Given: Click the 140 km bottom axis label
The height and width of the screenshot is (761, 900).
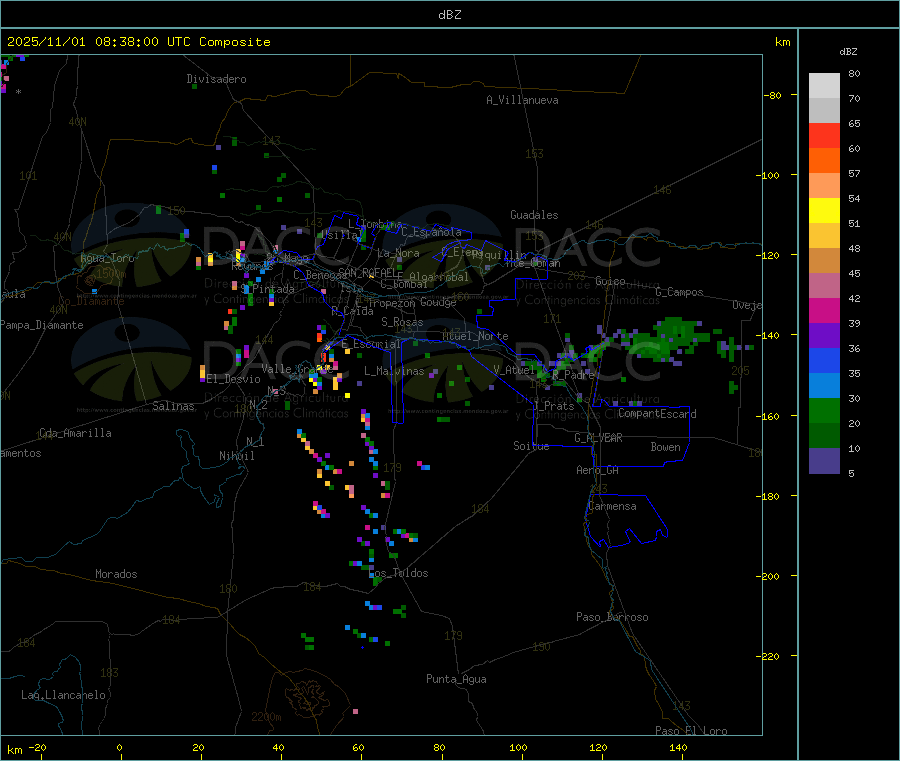Looking at the screenshot, I should [678, 747].
